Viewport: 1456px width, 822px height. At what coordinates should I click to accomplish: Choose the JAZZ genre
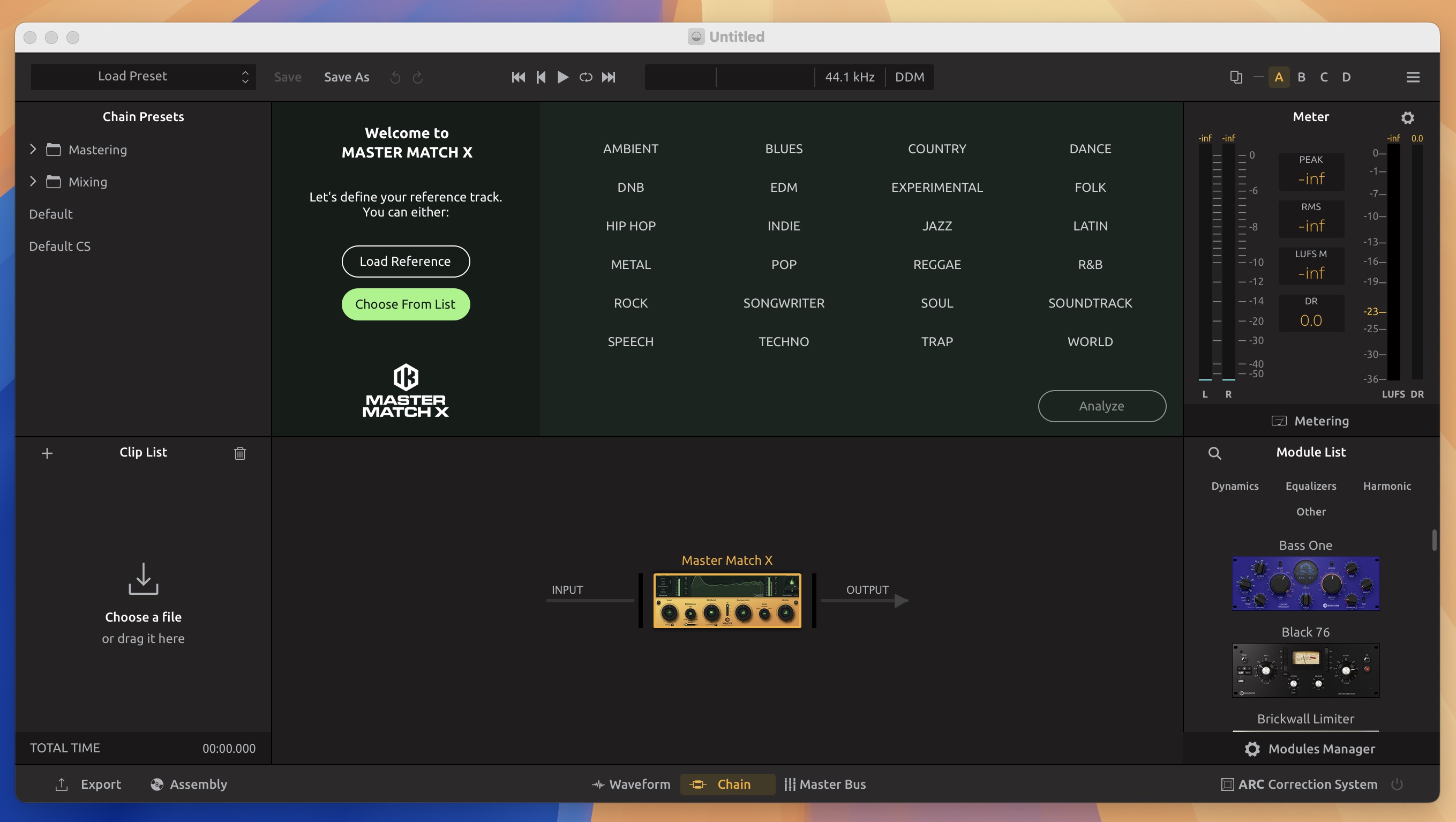point(936,226)
